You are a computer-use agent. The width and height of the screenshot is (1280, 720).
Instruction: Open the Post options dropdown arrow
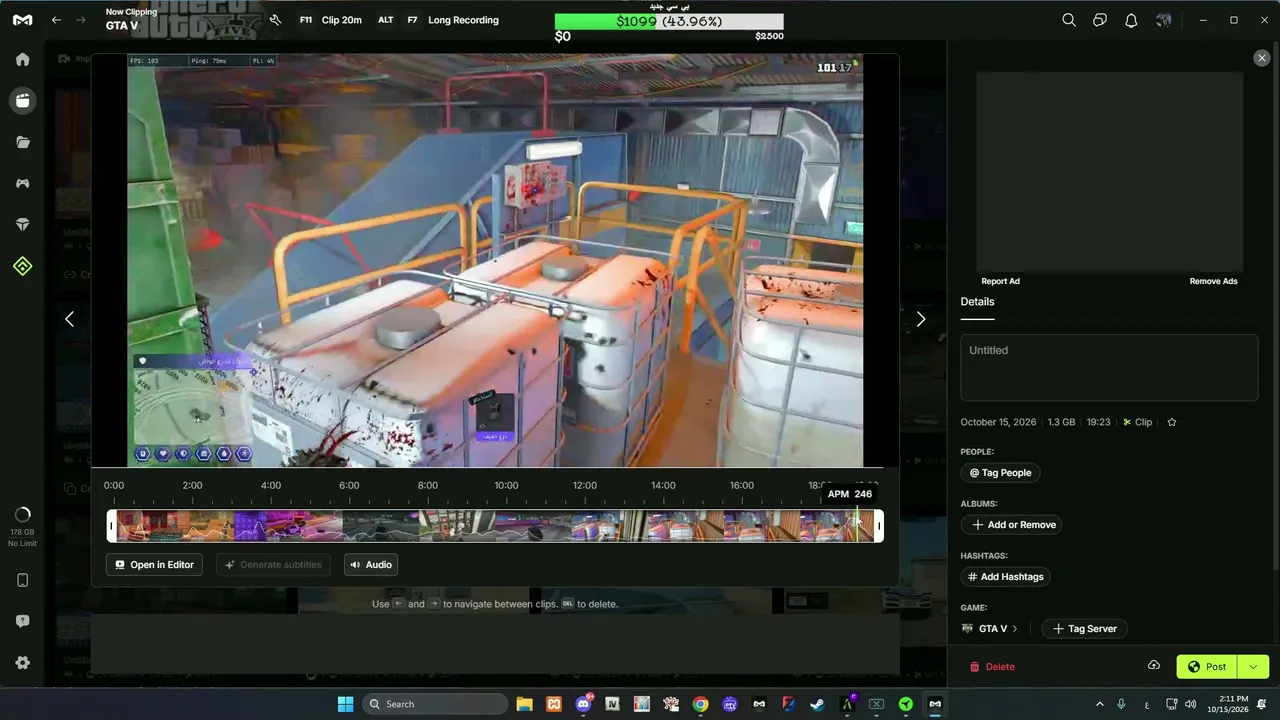(1254, 667)
